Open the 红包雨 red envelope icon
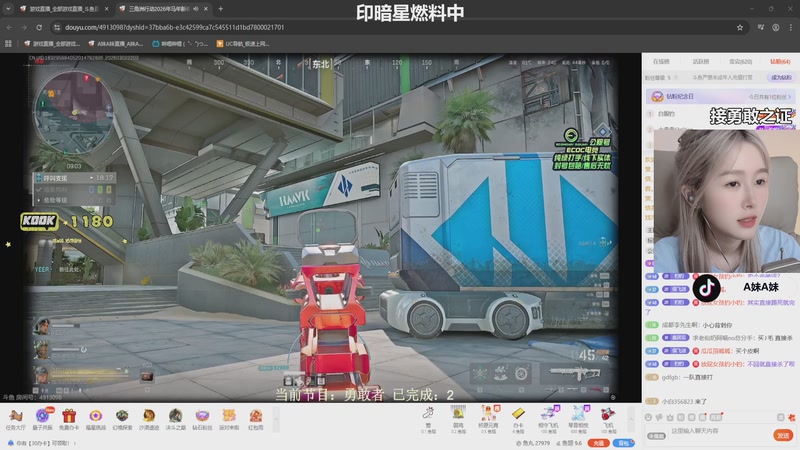This screenshot has width=800, height=450. 256,419
